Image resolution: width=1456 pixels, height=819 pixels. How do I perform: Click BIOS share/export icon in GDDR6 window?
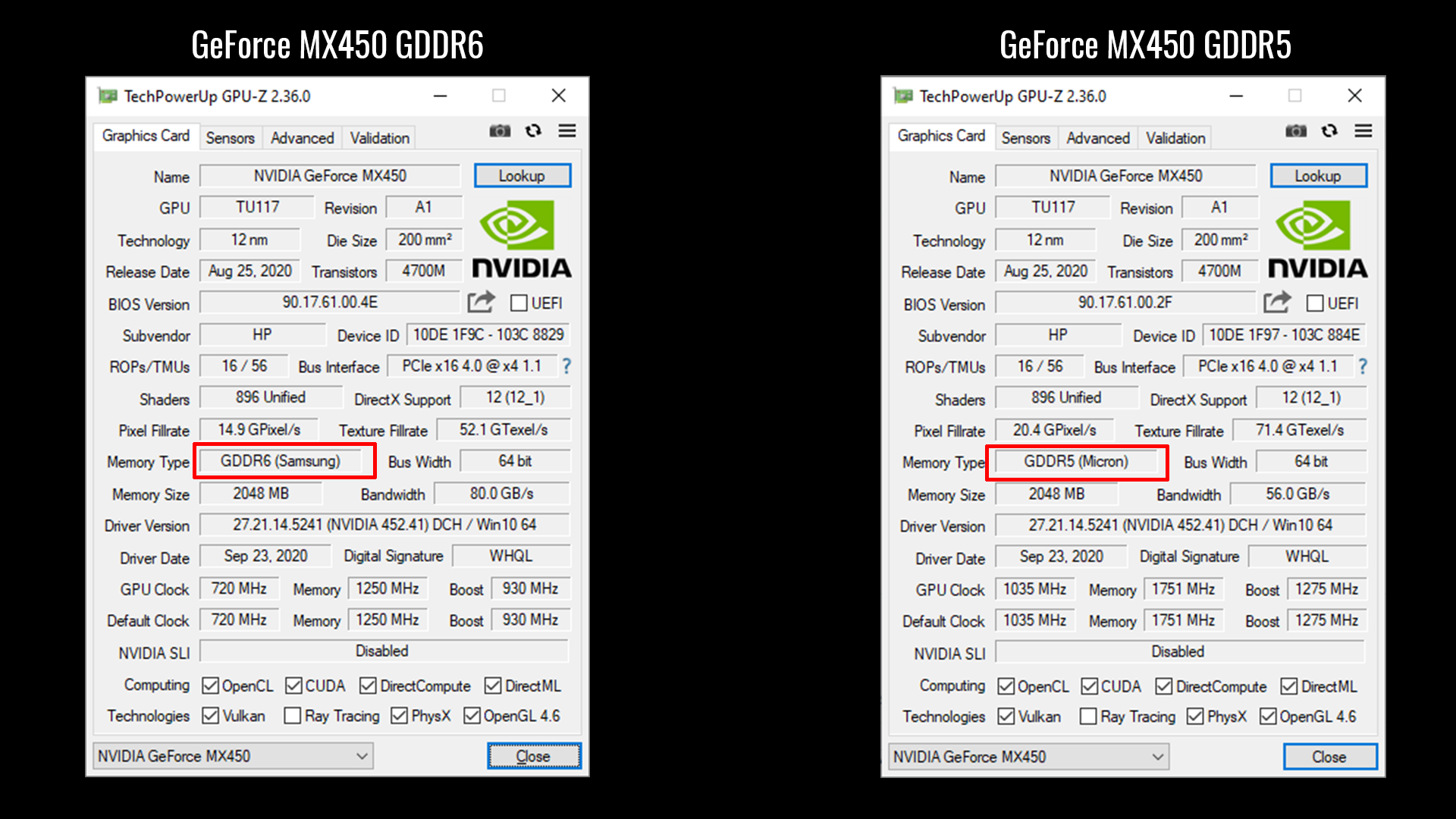click(x=481, y=303)
